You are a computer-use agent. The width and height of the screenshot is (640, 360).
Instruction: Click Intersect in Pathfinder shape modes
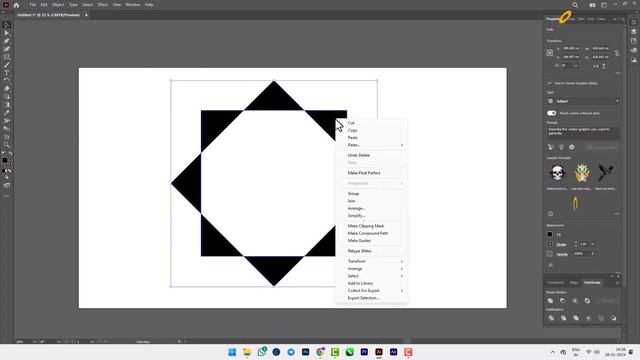pyautogui.click(x=575, y=301)
